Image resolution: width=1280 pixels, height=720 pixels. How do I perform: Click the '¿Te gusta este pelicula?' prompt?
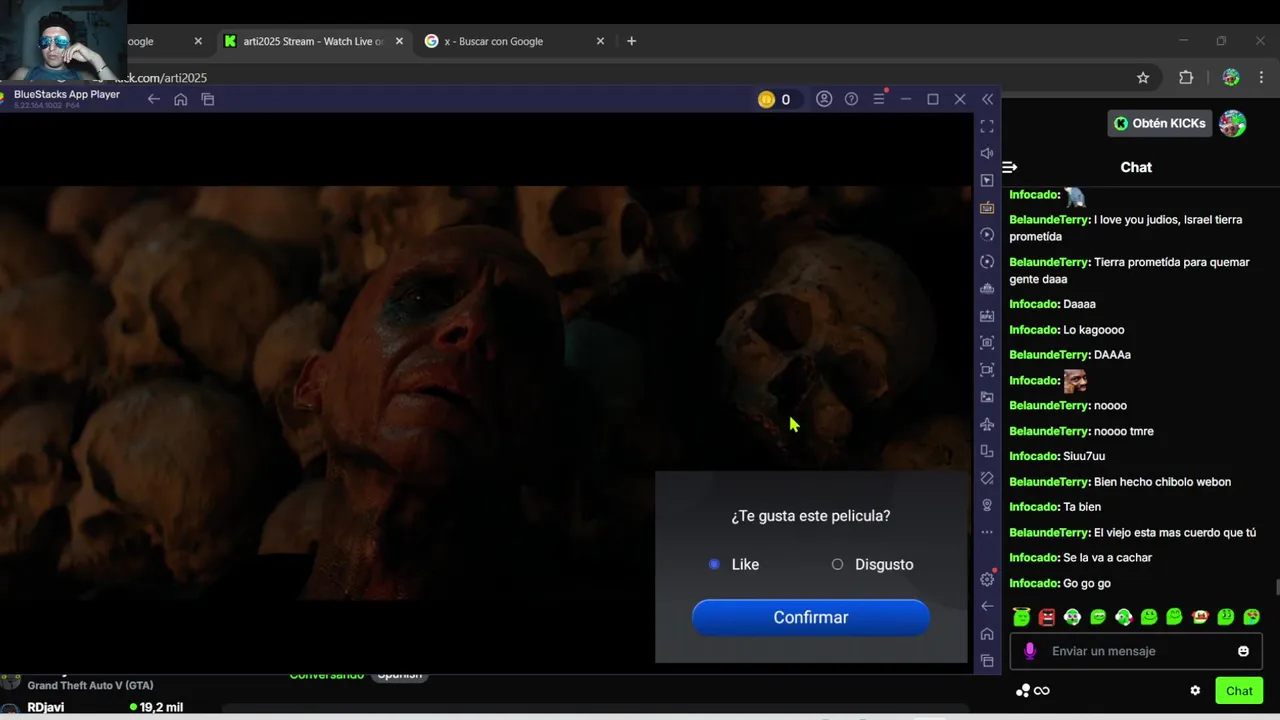(x=811, y=516)
